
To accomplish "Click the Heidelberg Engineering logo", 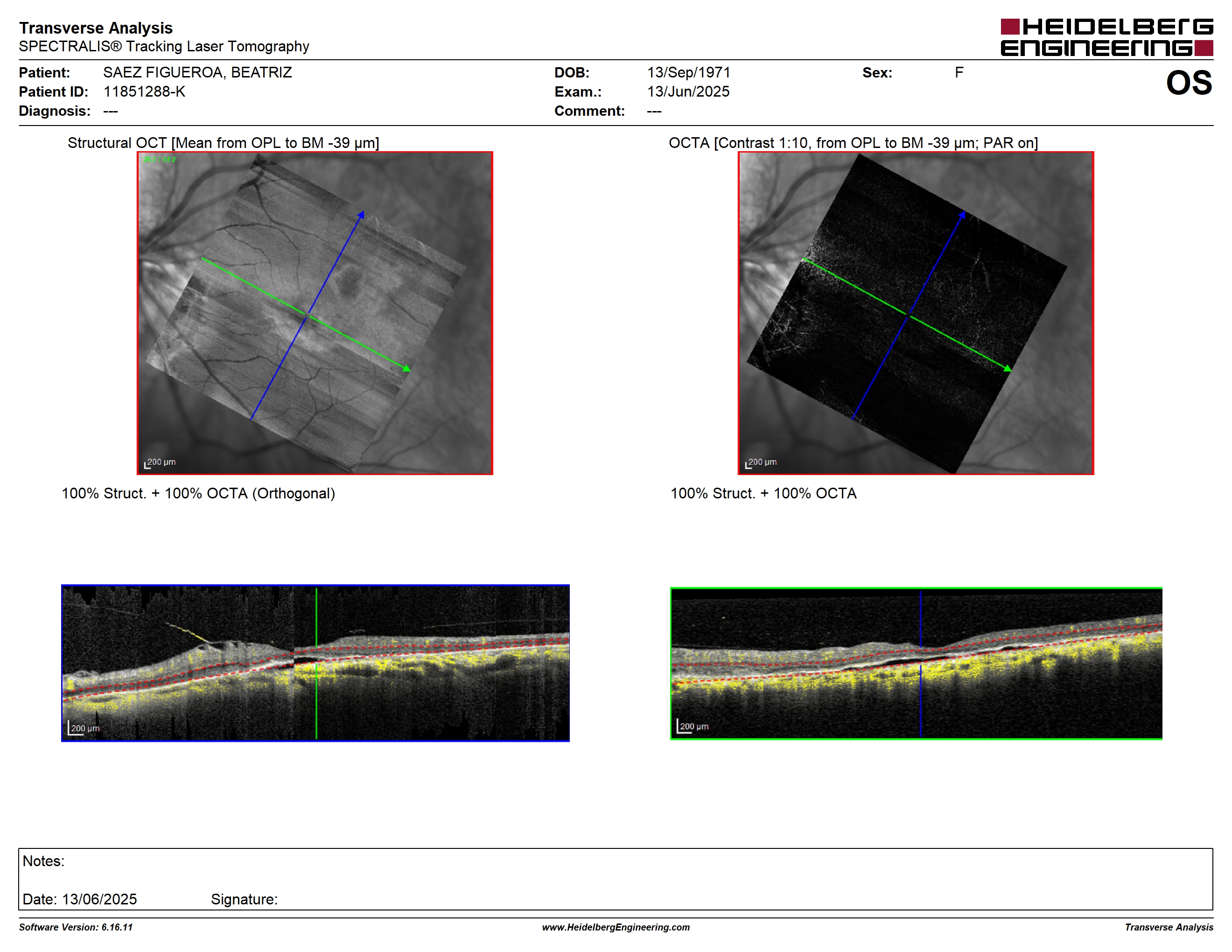I will pos(1107,37).
